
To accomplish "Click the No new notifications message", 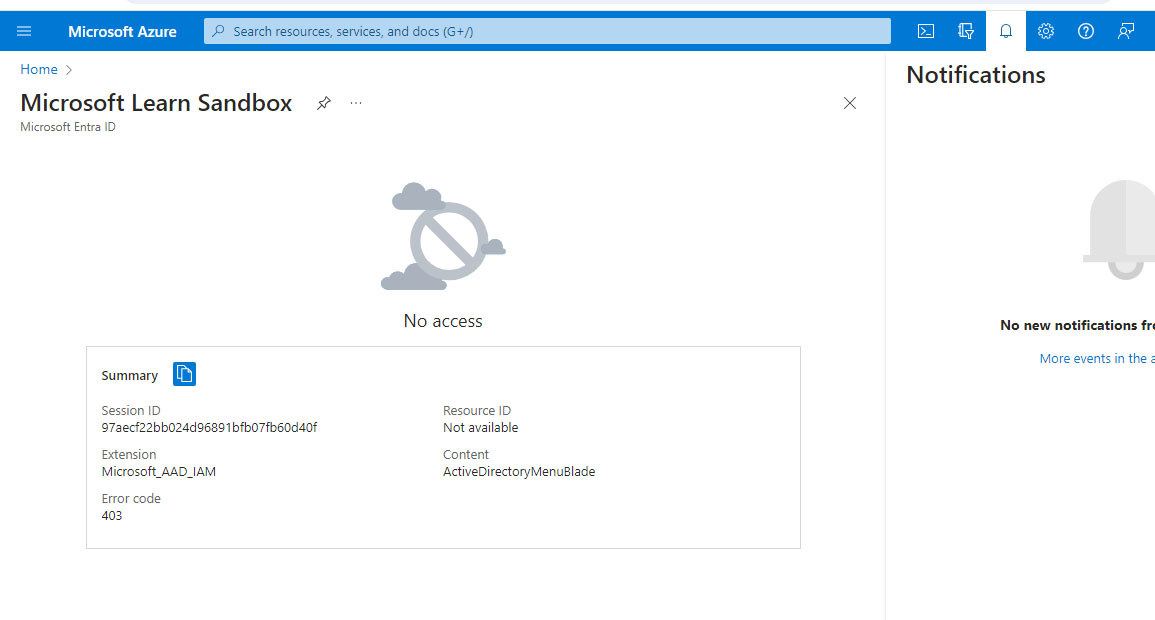I will pos(1077,325).
